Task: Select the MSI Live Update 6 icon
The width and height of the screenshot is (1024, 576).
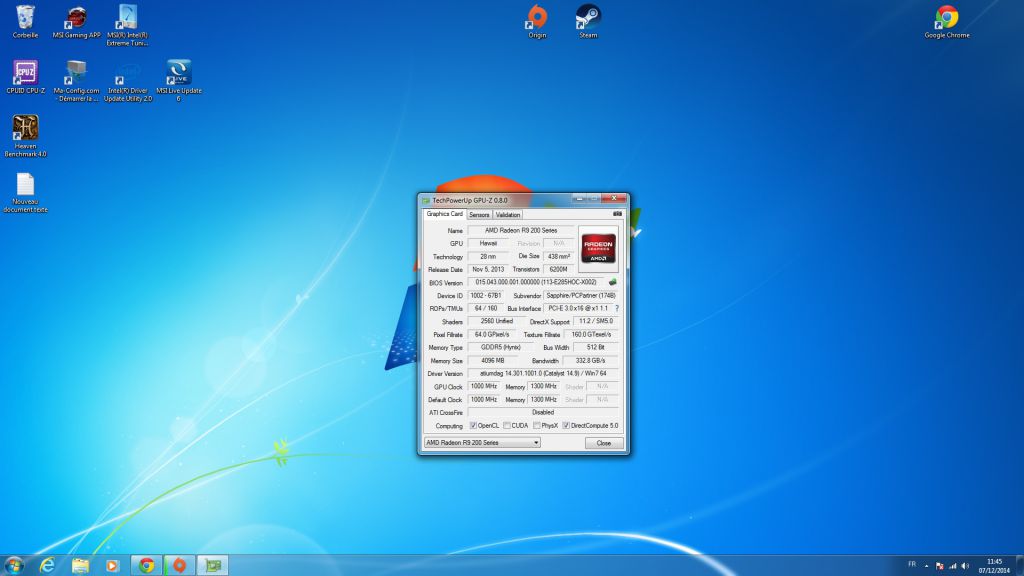Action: coord(178,81)
